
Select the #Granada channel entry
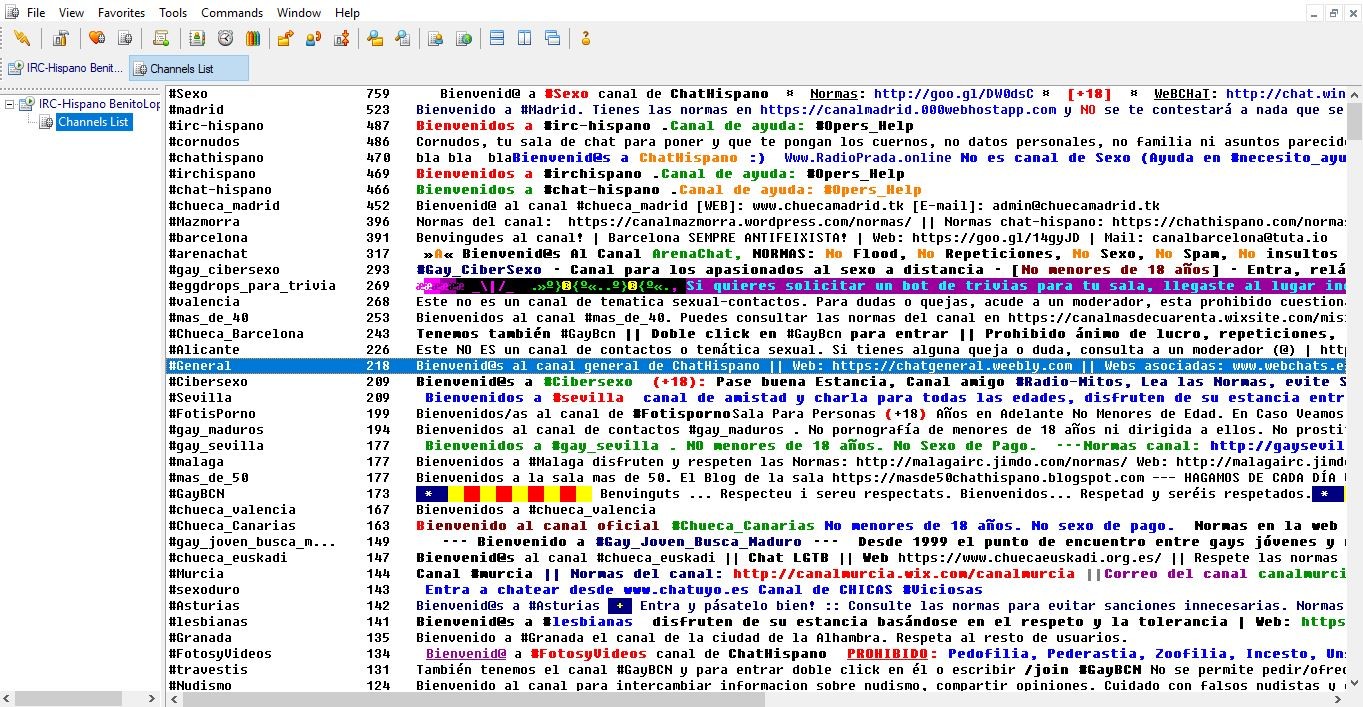(200, 638)
